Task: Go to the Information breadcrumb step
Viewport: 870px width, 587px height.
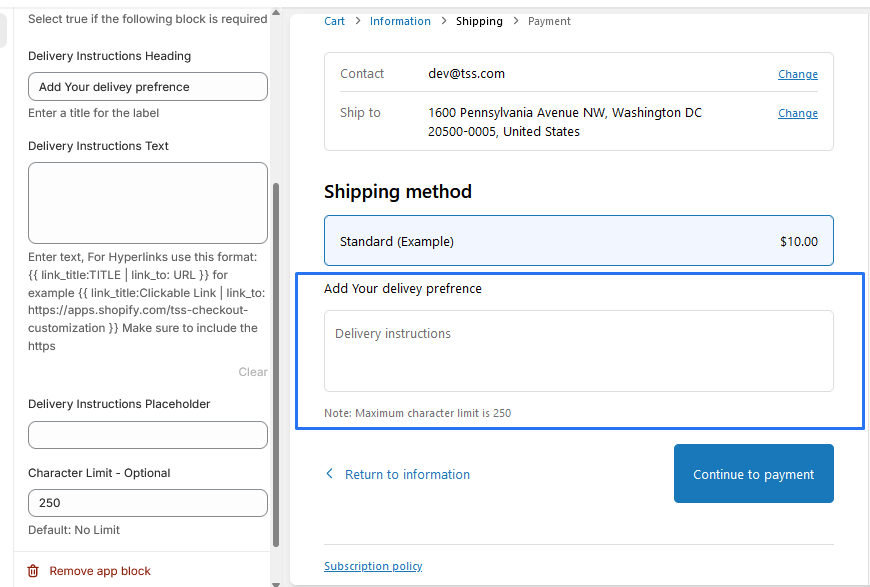Action: (400, 21)
